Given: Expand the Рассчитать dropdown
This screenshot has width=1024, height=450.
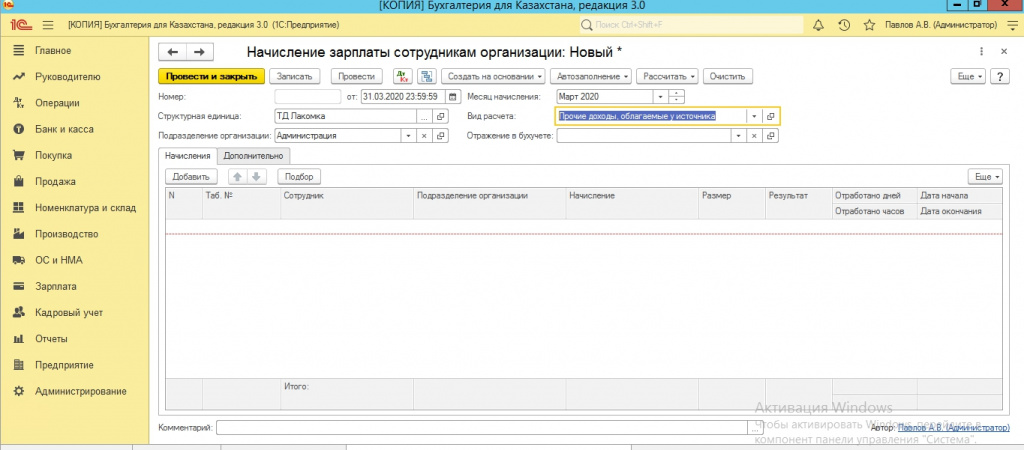Looking at the screenshot, I should (x=667, y=76).
